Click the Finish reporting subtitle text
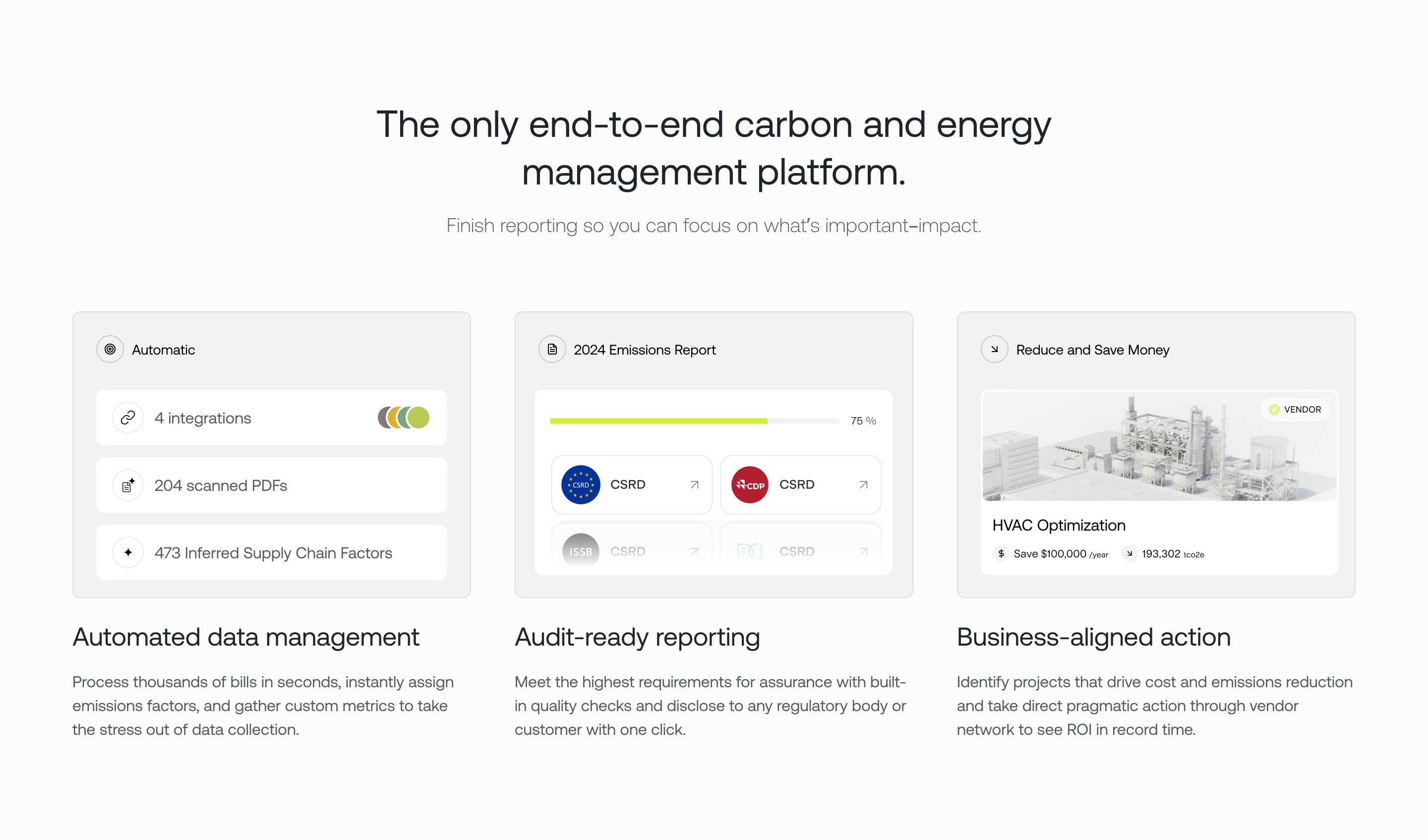The height and width of the screenshot is (840, 1428). [x=714, y=226]
